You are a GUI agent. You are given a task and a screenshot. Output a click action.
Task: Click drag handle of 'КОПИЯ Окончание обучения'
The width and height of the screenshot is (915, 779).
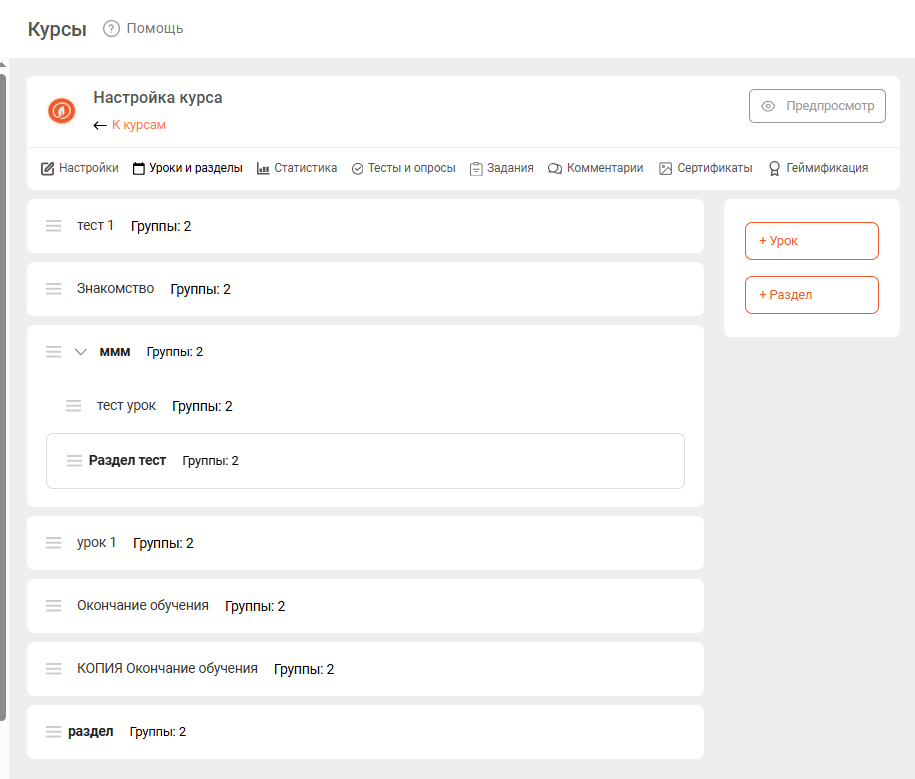coord(54,669)
